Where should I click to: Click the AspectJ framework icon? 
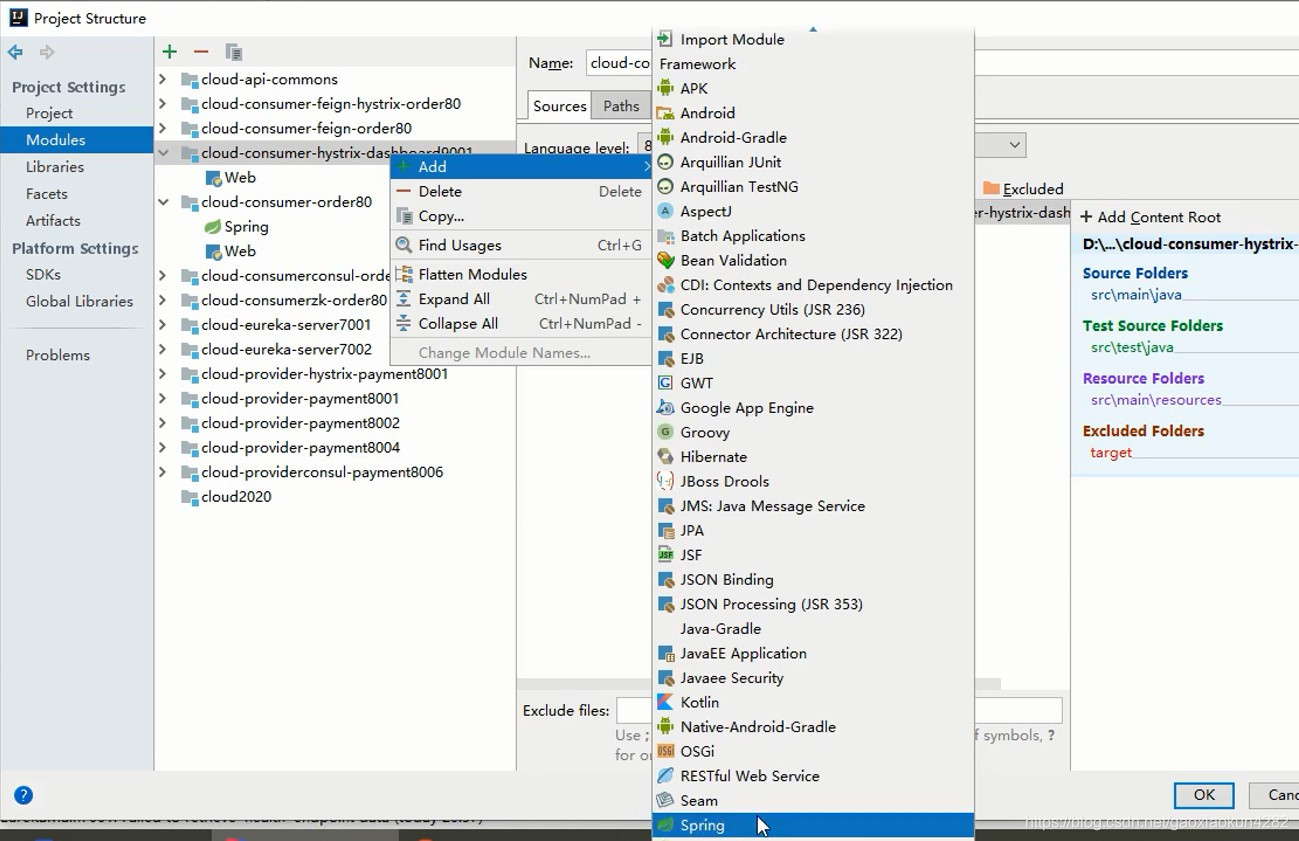pyautogui.click(x=665, y=211)
